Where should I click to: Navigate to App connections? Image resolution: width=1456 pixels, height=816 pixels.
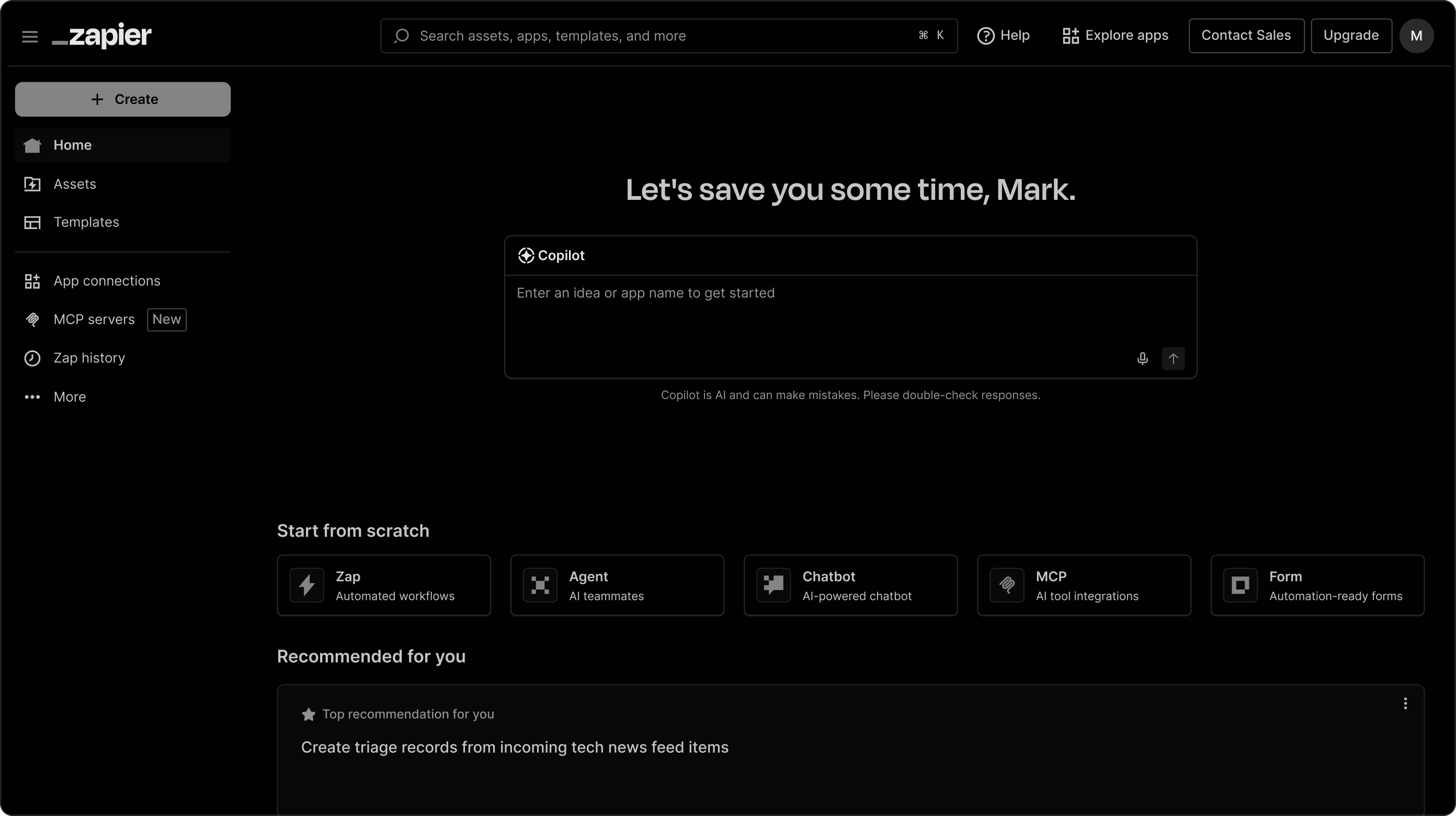pos(123,281)
